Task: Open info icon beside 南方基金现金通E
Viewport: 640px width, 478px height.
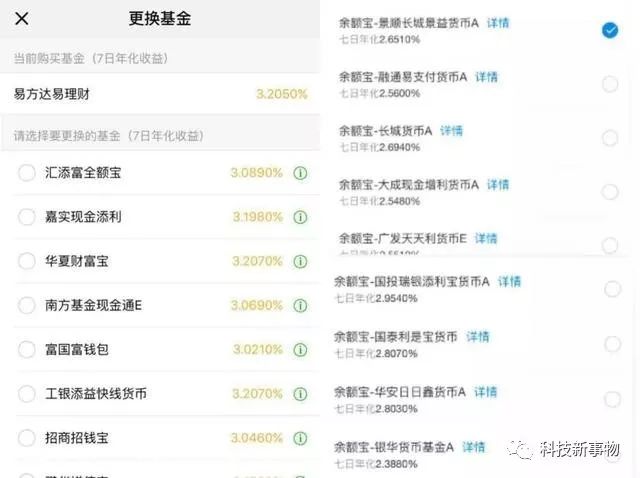Action: pos(300,305)
